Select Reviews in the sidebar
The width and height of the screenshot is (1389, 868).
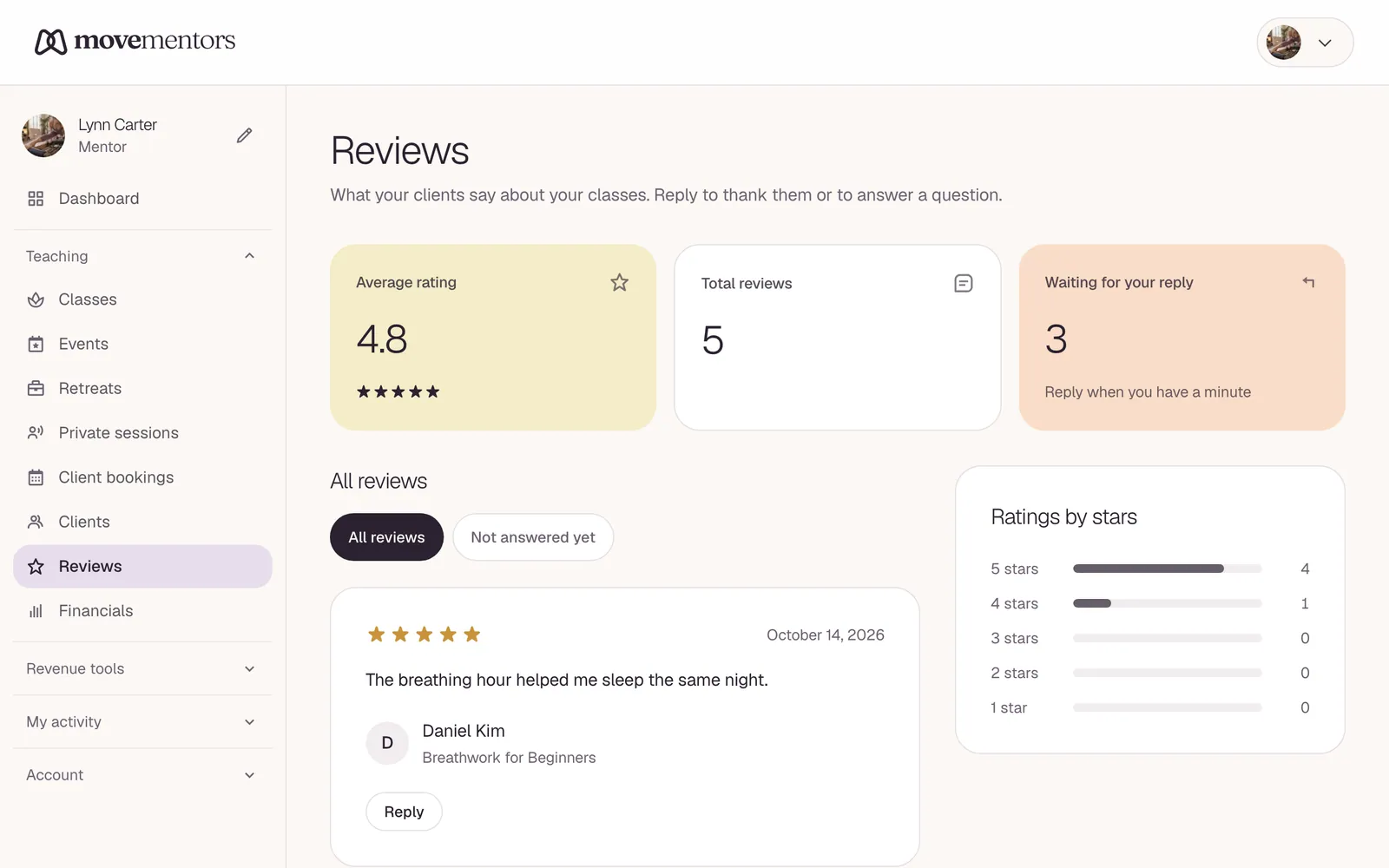coord(142,566)
